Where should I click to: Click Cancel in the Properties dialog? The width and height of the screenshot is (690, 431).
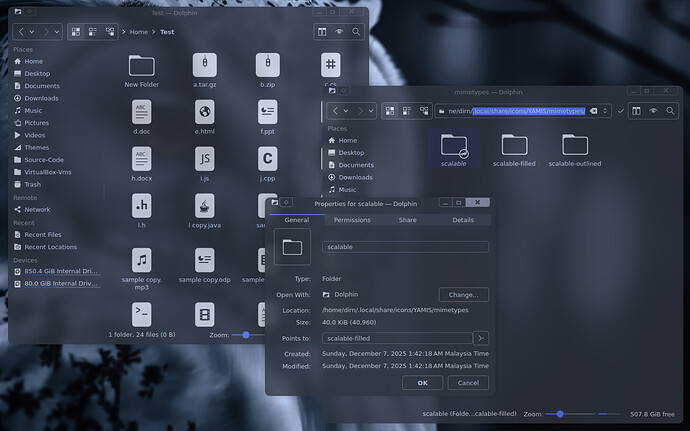coord(467,383)
